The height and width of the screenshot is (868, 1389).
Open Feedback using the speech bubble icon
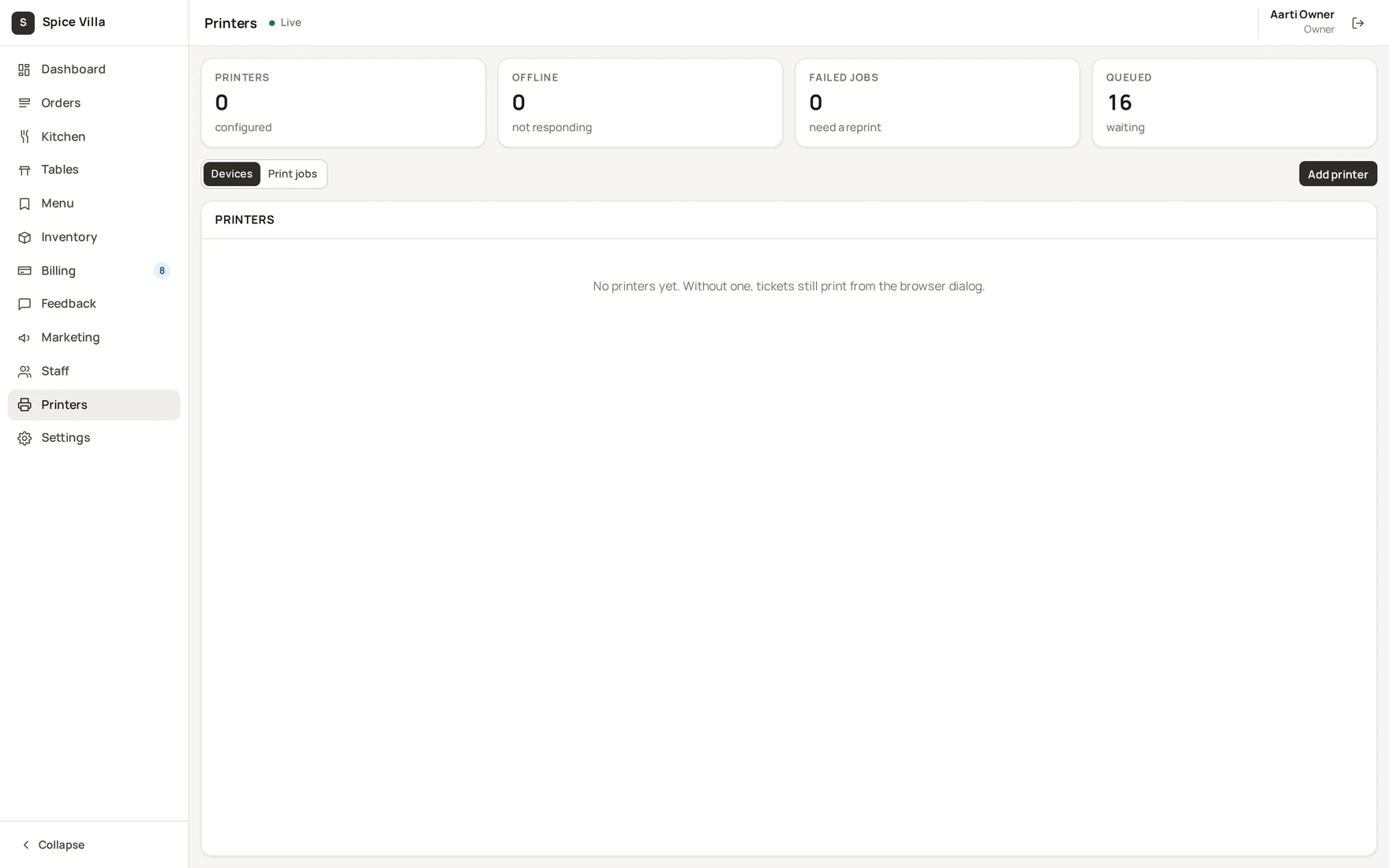(x=24, y=304)
